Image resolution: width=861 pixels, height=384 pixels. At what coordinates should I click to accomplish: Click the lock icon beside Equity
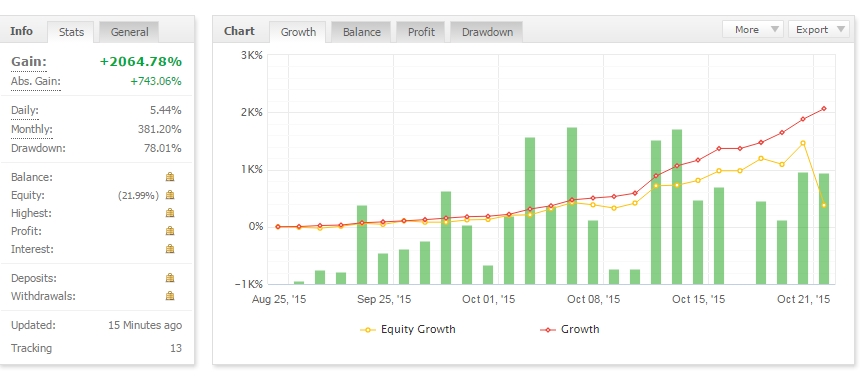tap(170, 195)
